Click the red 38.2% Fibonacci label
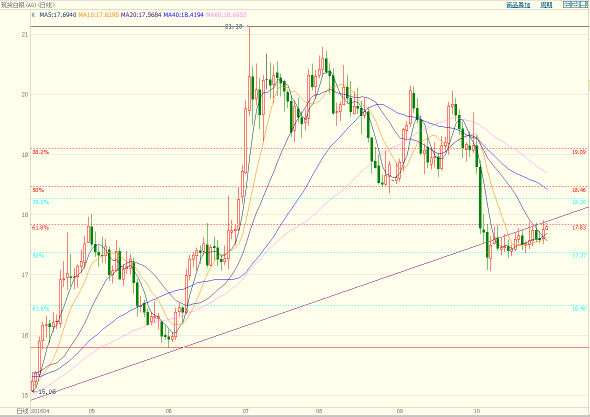Image resolution: width=590 pixels, height=417 pixels. click(40, 152)
